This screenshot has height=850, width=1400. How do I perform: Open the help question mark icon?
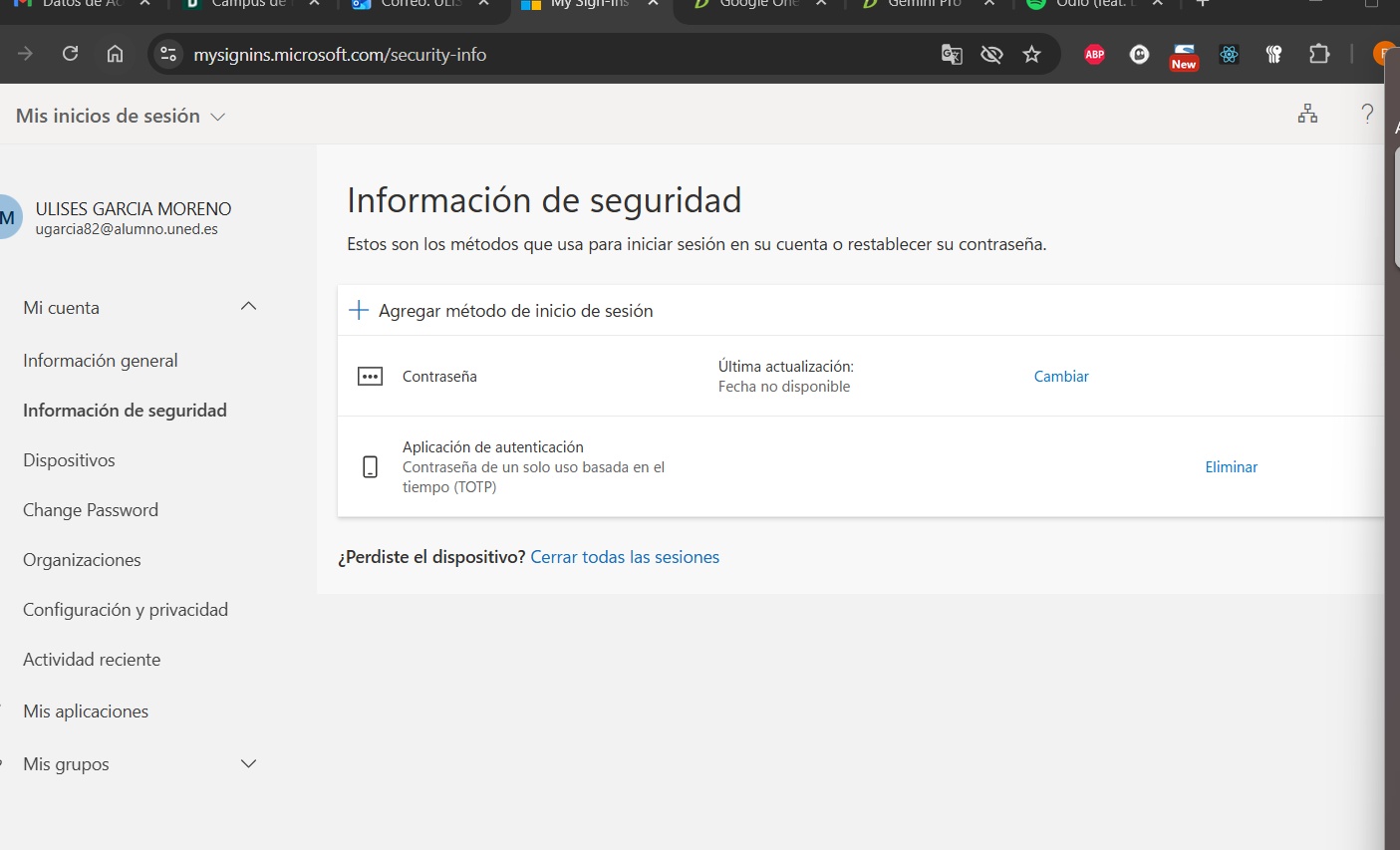(1366, 114)
